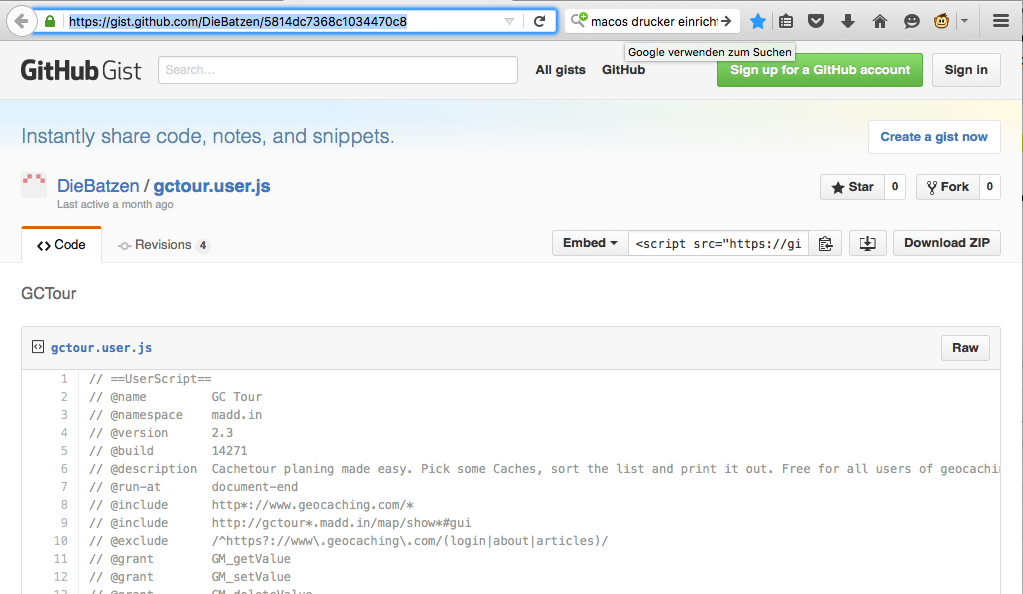The image size is (1023, 594).
Task: Click Create a gist now button
Action: (x=934, y=137)
